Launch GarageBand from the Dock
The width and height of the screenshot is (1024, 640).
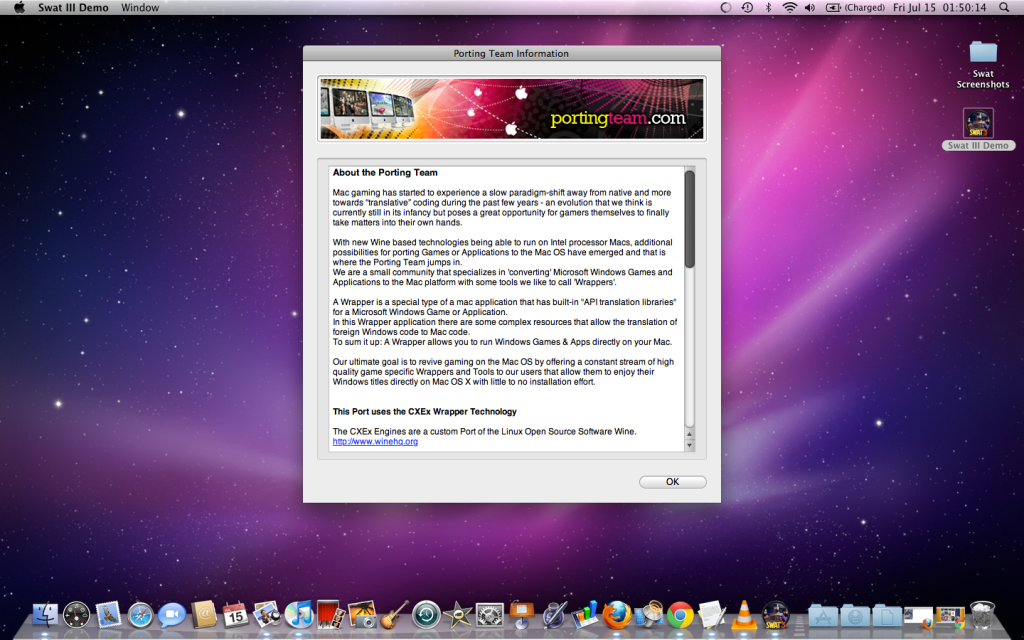pos(394,615)
